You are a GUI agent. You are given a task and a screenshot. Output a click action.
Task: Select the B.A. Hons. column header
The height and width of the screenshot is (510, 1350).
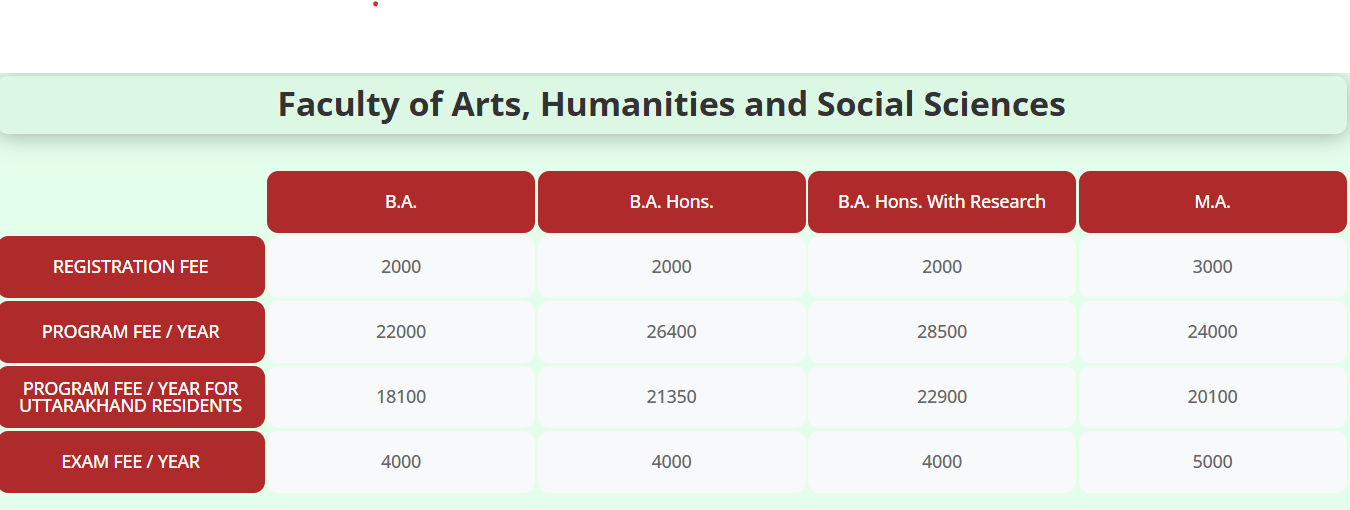(x=671, y=202)
